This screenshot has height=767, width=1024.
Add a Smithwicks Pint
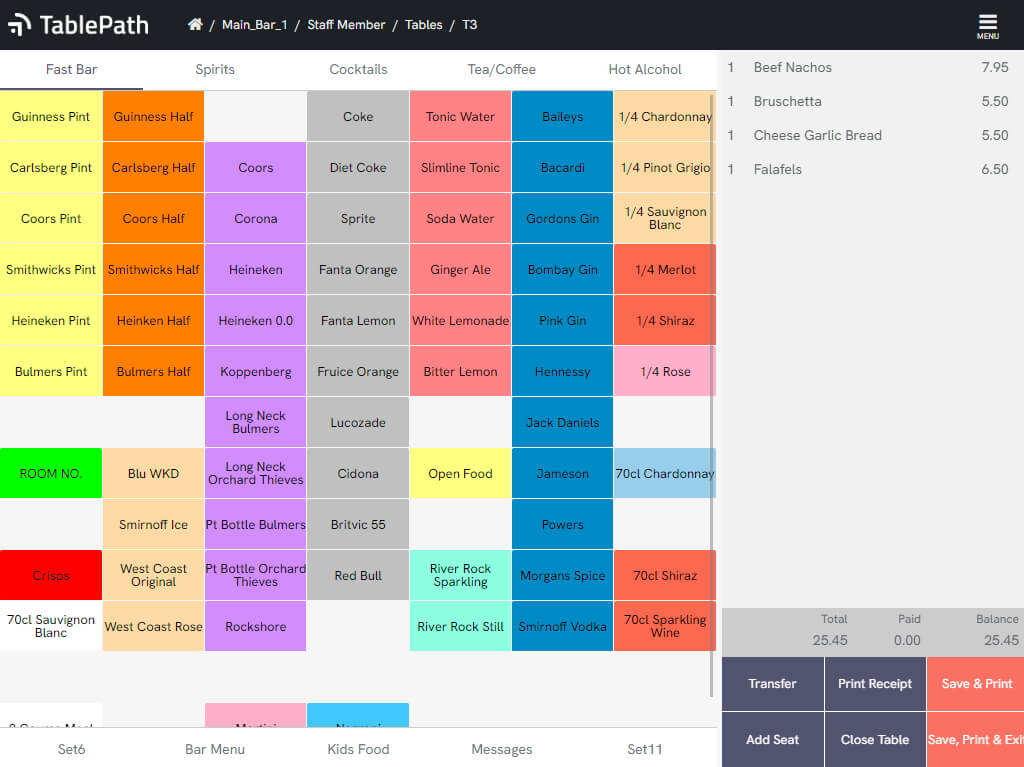tap(51, 269)
